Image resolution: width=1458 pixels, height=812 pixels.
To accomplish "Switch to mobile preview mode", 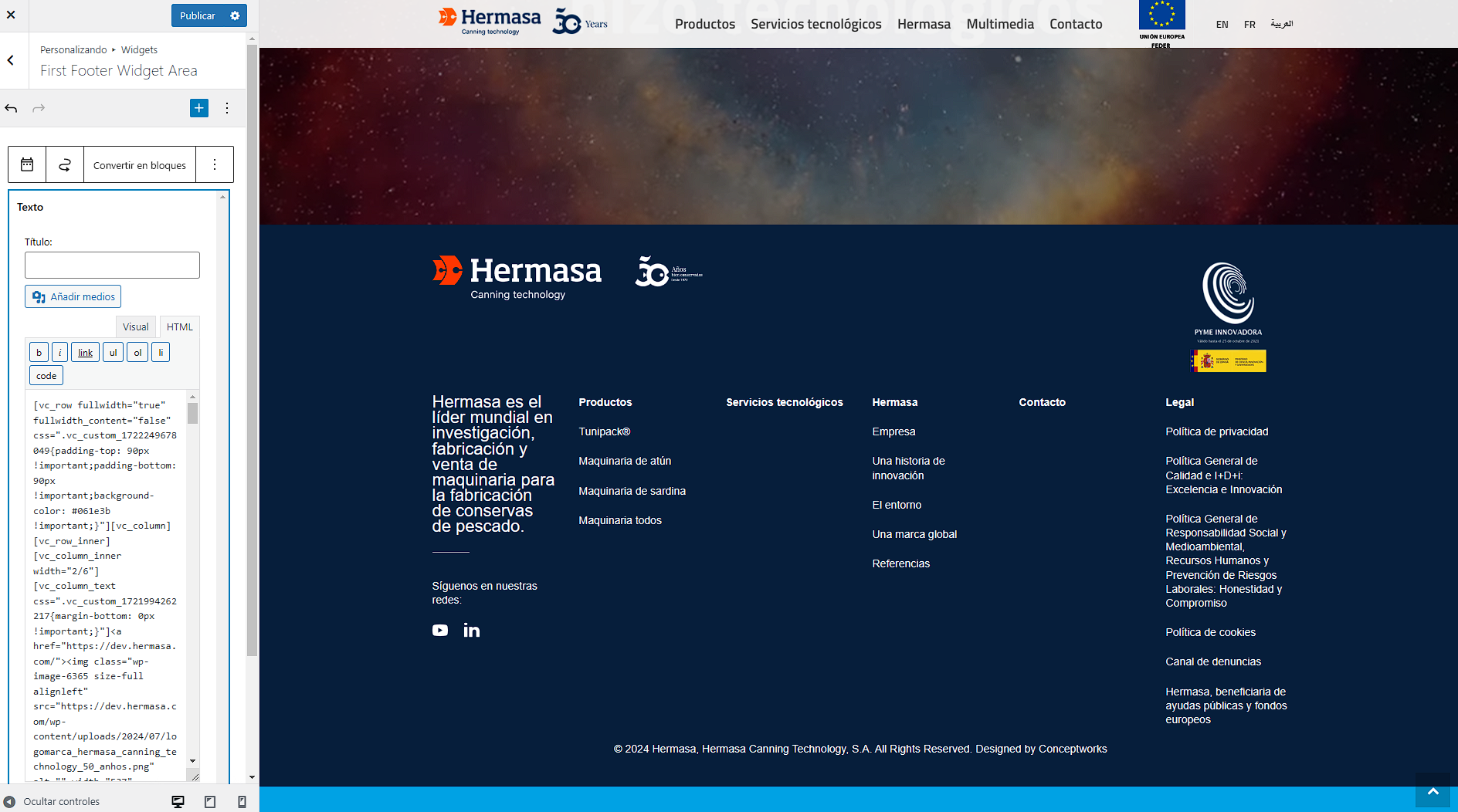I will coord(242,802).
